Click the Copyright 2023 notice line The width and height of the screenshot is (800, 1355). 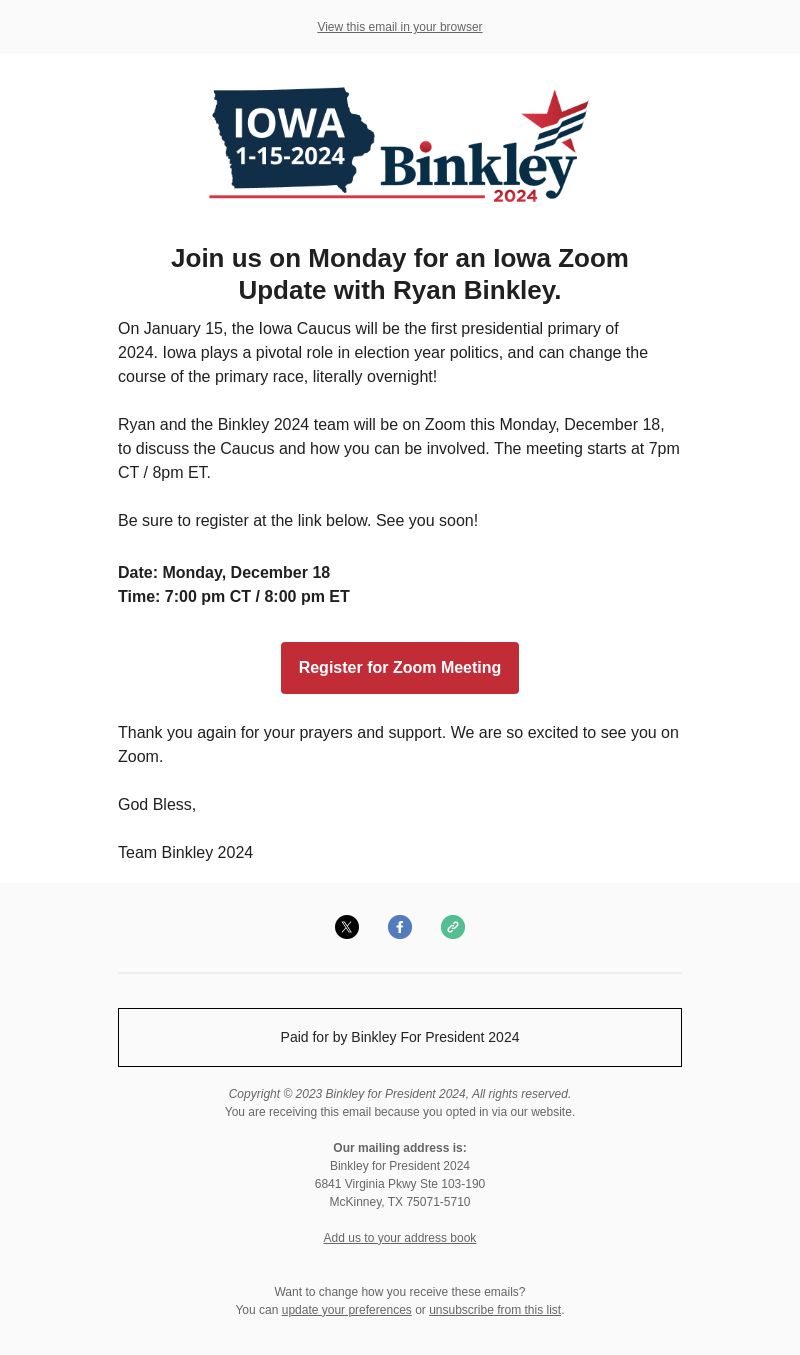[x=400, y=1094]
